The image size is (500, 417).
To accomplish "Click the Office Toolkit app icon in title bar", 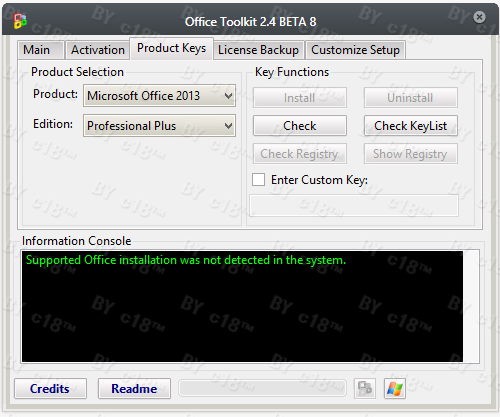I will [20, 21].
